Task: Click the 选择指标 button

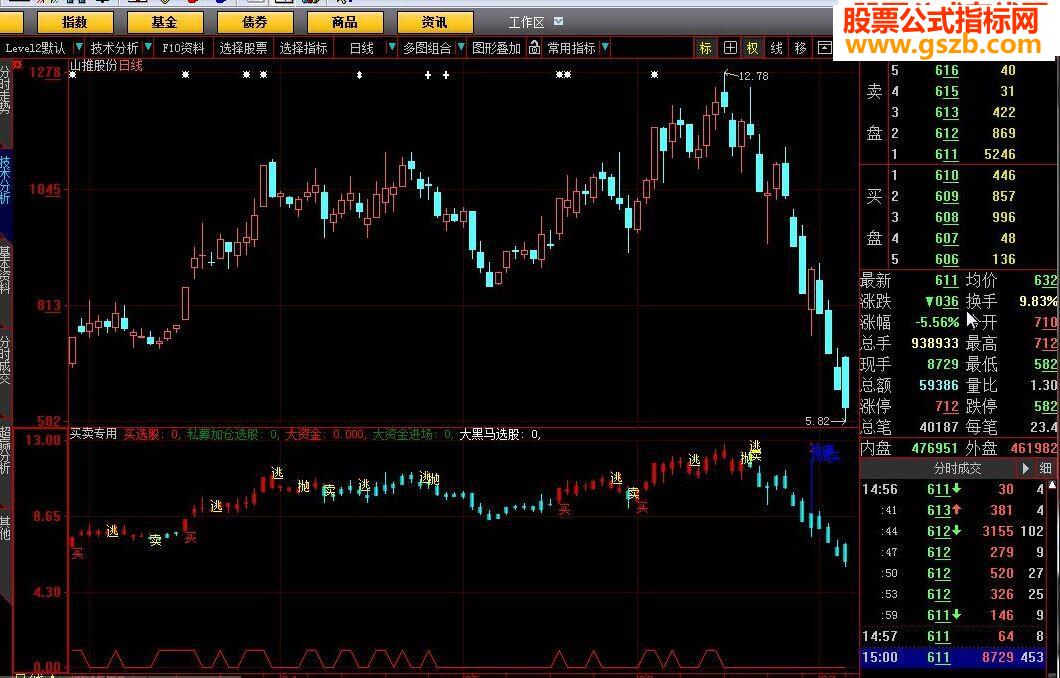Action: (304, 48)
